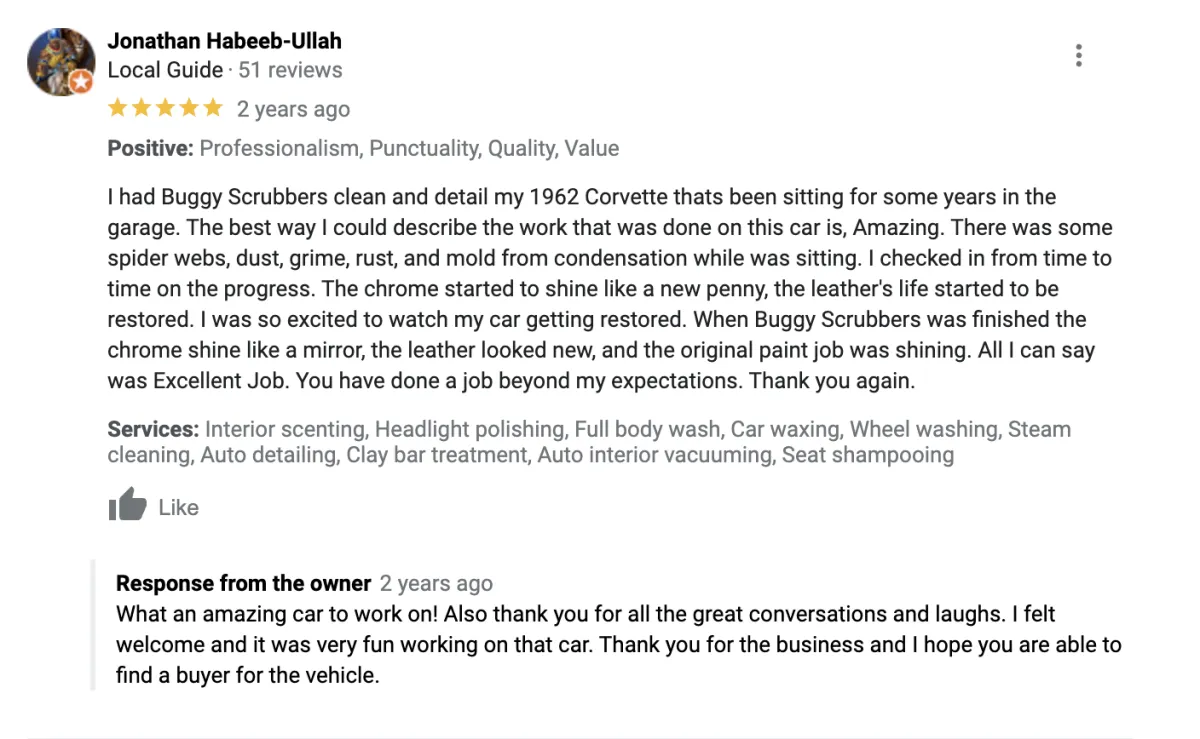Click the Services label
This screenshot has height=739, width=1200.
tap(153, 429)
